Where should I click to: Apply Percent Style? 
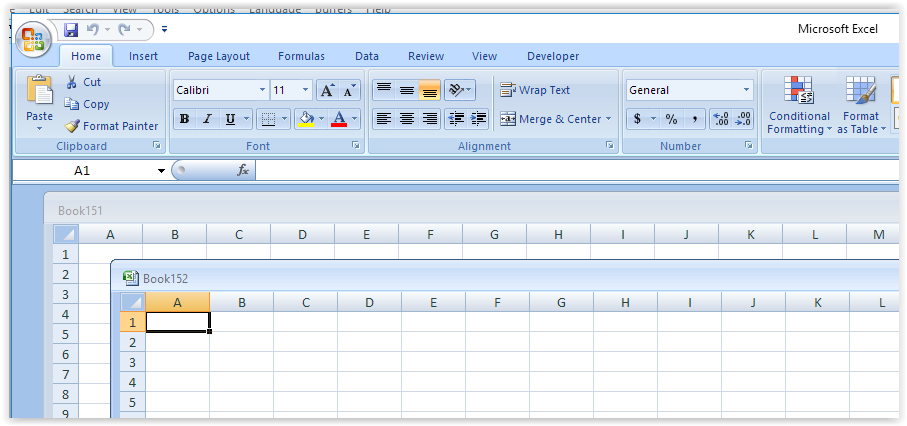click(671, 119)
